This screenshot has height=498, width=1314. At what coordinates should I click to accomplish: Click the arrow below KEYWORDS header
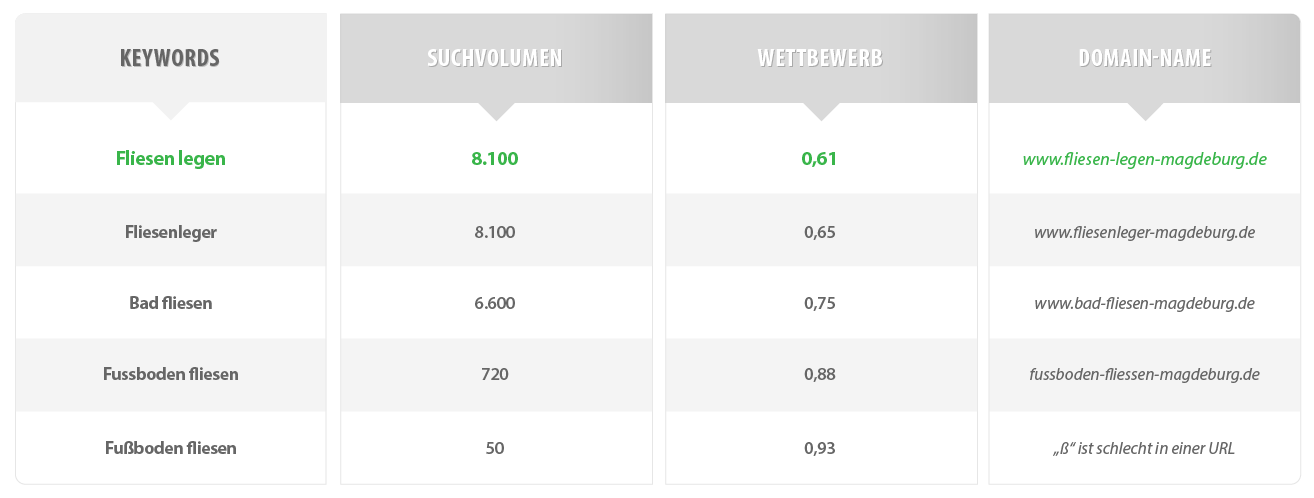170,110
